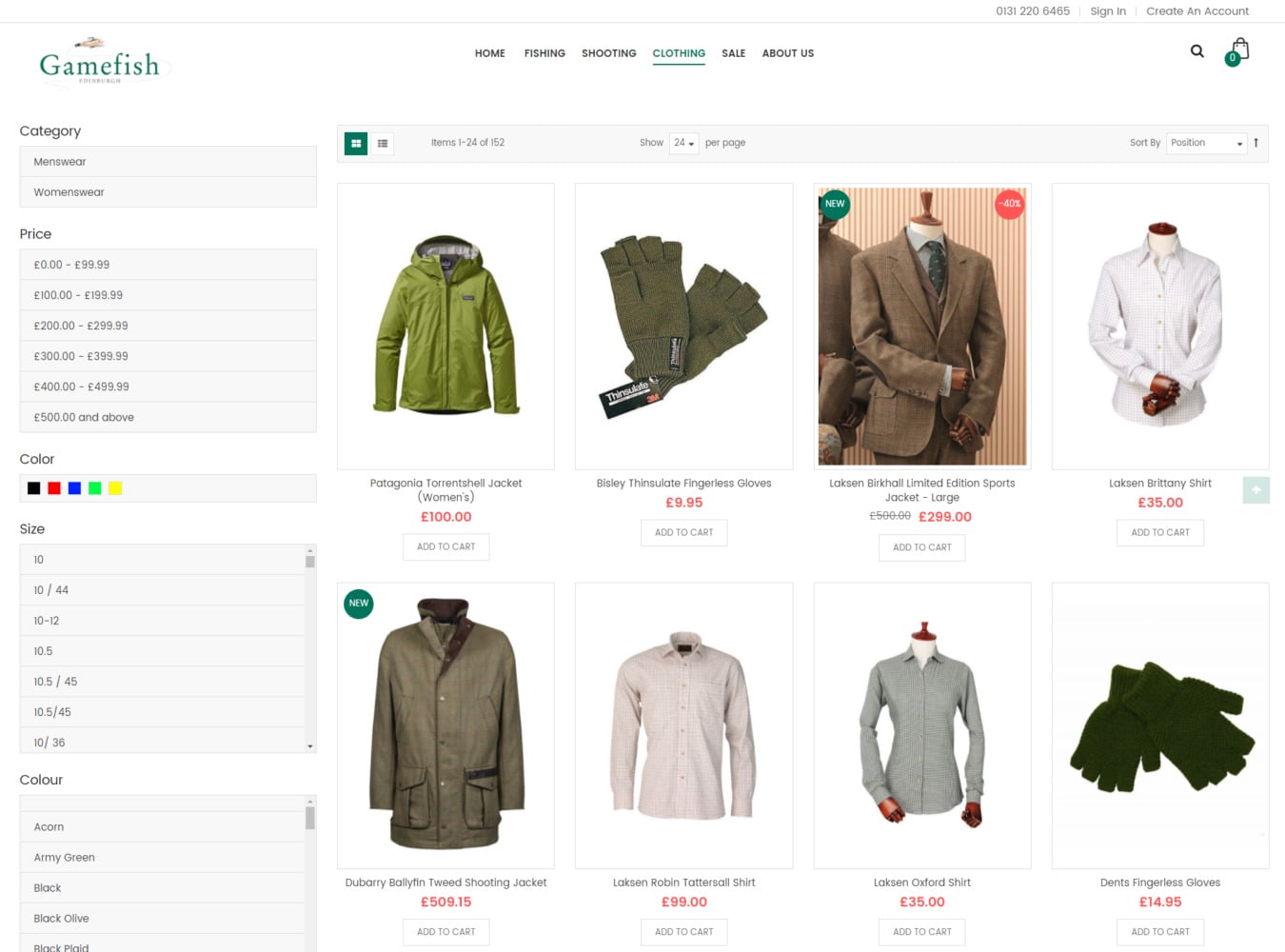This screenshot has height=952, width=1285.
Task: Select the green color swatch
Action: click(95, 488)
